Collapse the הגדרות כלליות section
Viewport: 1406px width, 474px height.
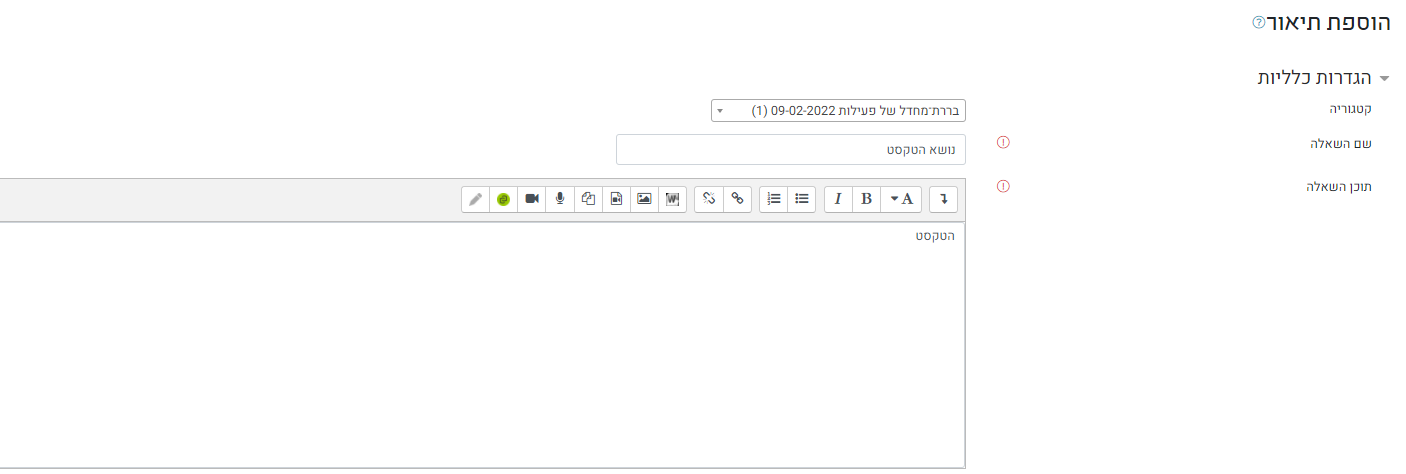1324,78
